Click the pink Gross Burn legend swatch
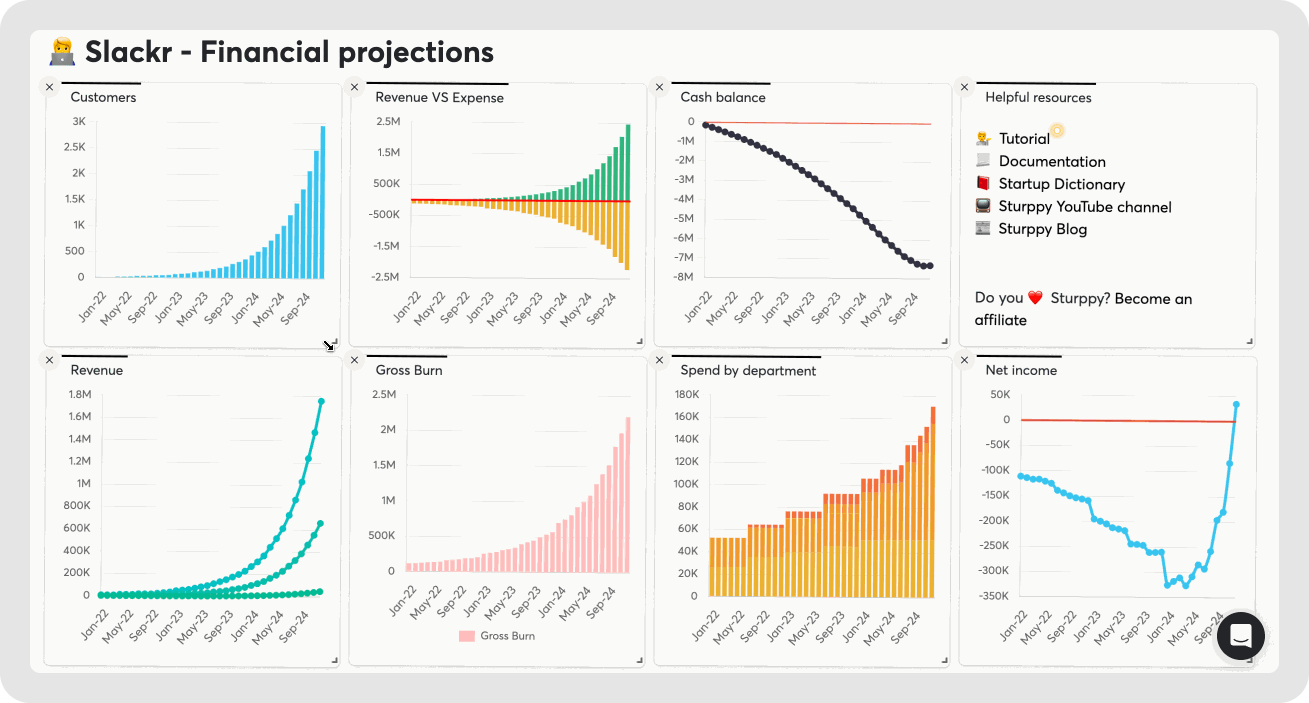This screenshot has height=703, width=1309. coord(469,635)
